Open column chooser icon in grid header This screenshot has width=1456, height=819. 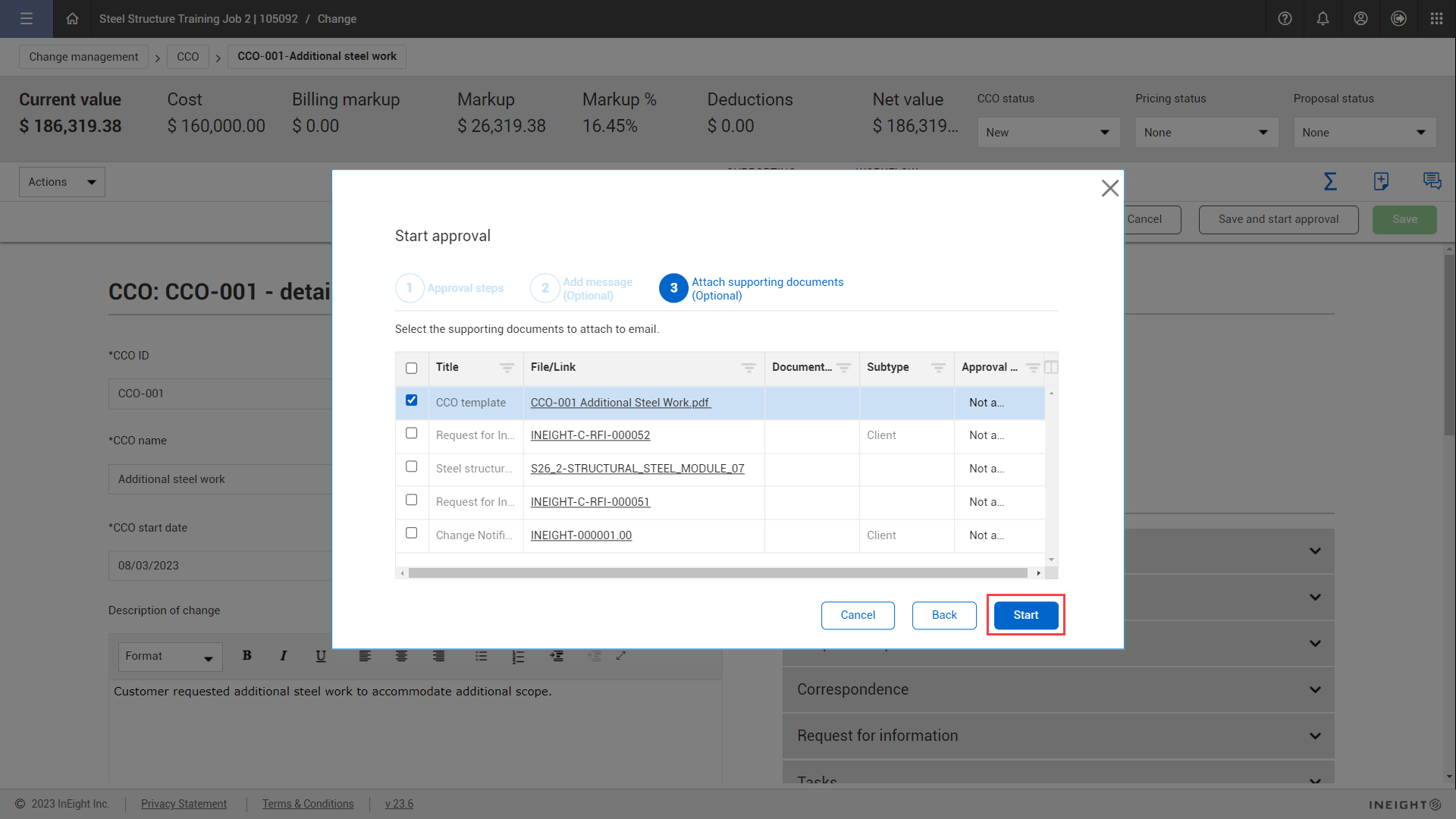(x=1051, y=368)
